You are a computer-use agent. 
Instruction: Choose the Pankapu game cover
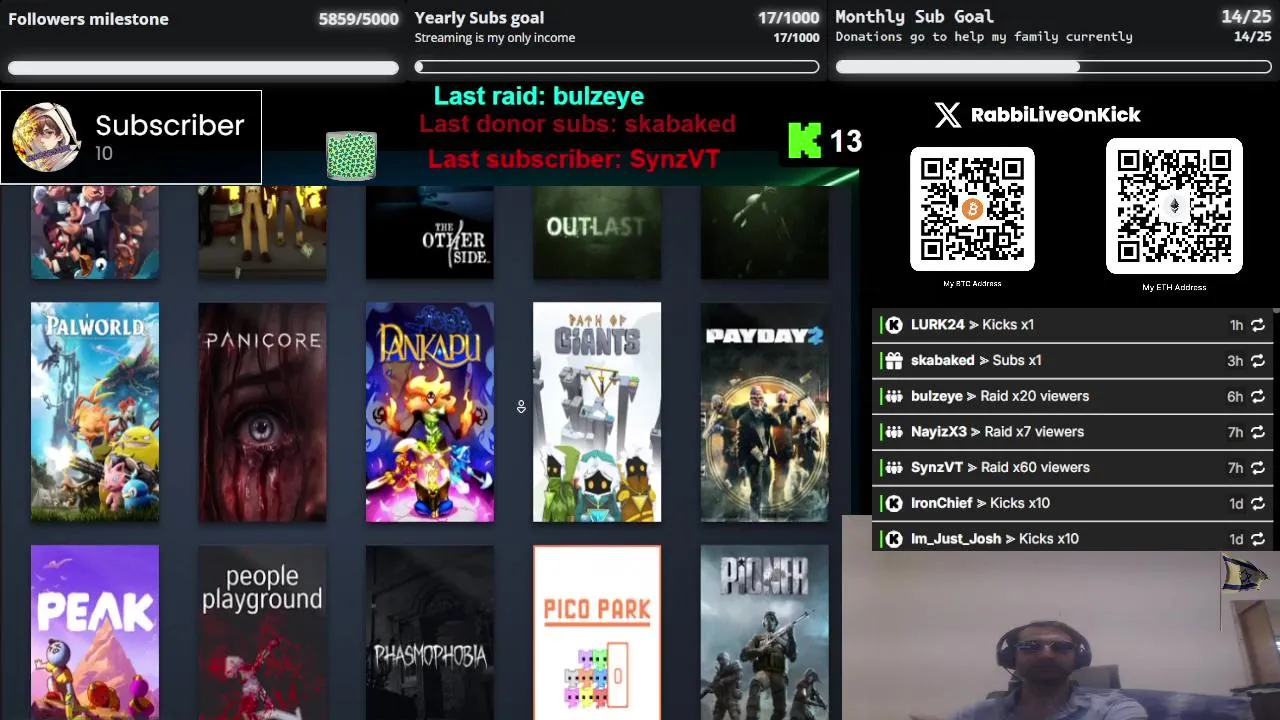tap(430, 412)
